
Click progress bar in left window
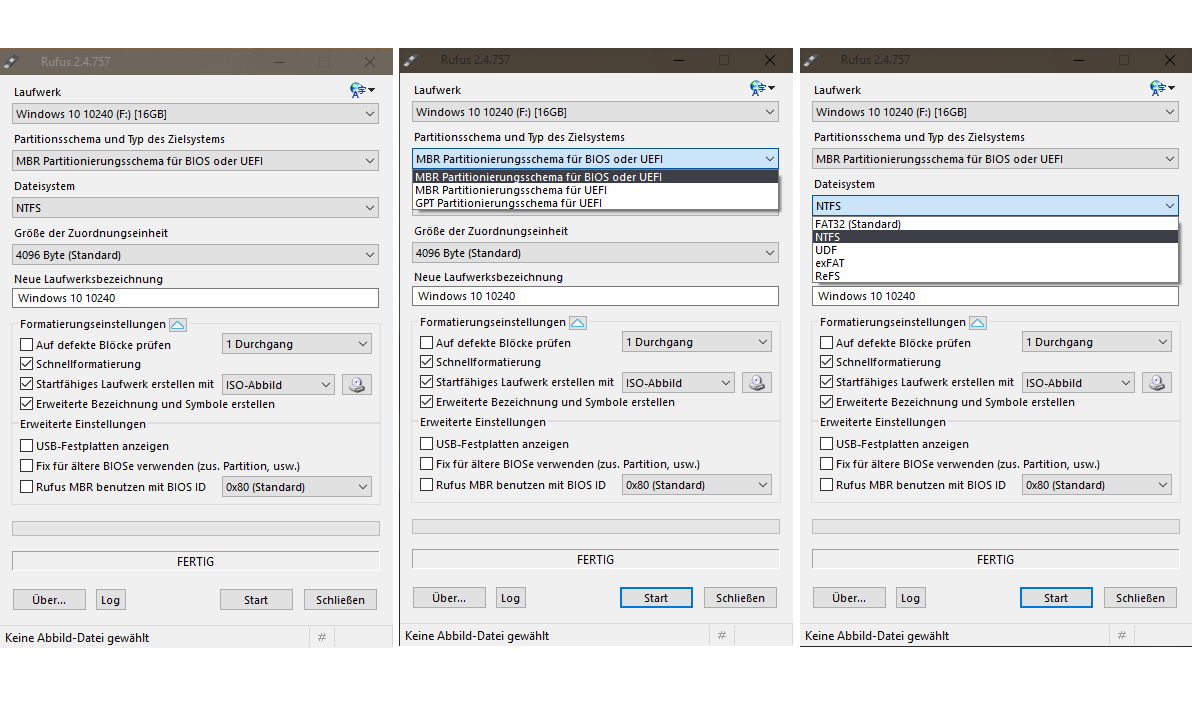(195, 528)
